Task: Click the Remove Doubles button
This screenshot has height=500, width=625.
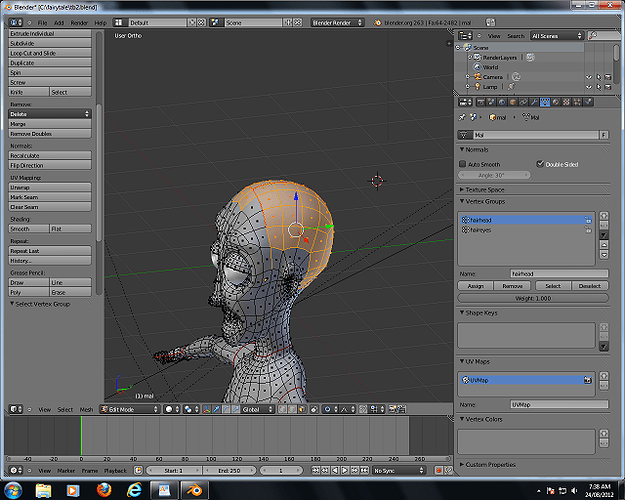Action: click(50, 134)
